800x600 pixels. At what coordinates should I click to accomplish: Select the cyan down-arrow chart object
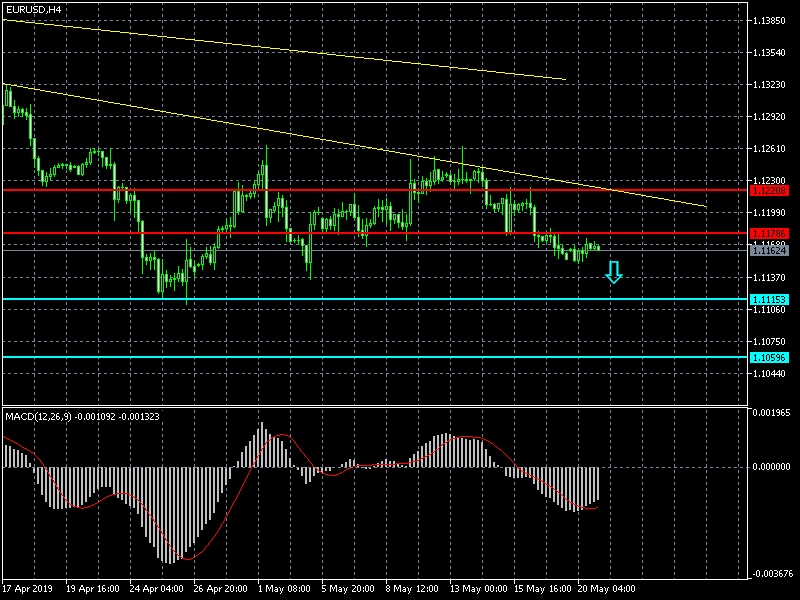614,272
